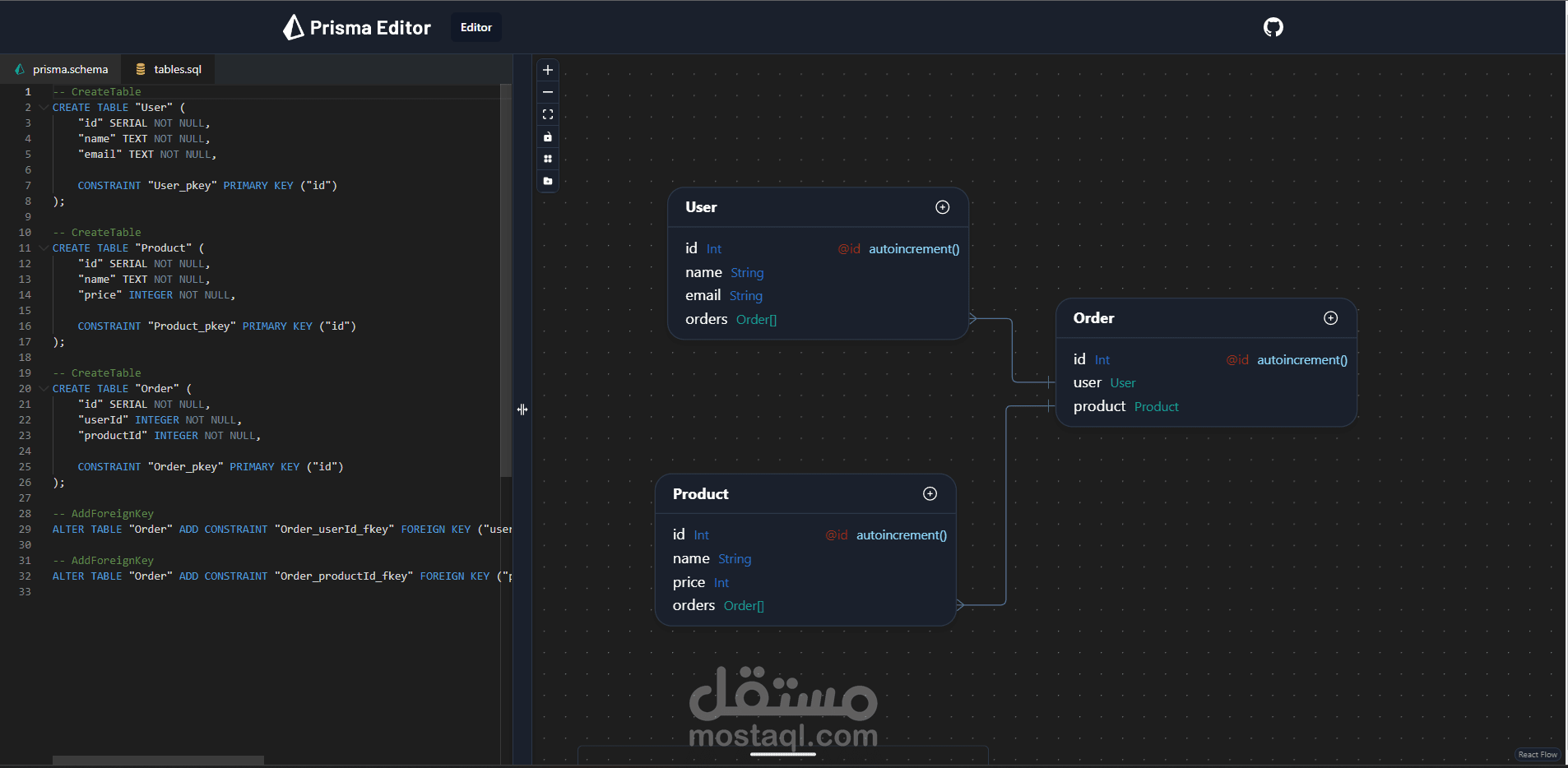Click line number 1 in the gutter
This screenshot has width=1568, height=768.
28,92
